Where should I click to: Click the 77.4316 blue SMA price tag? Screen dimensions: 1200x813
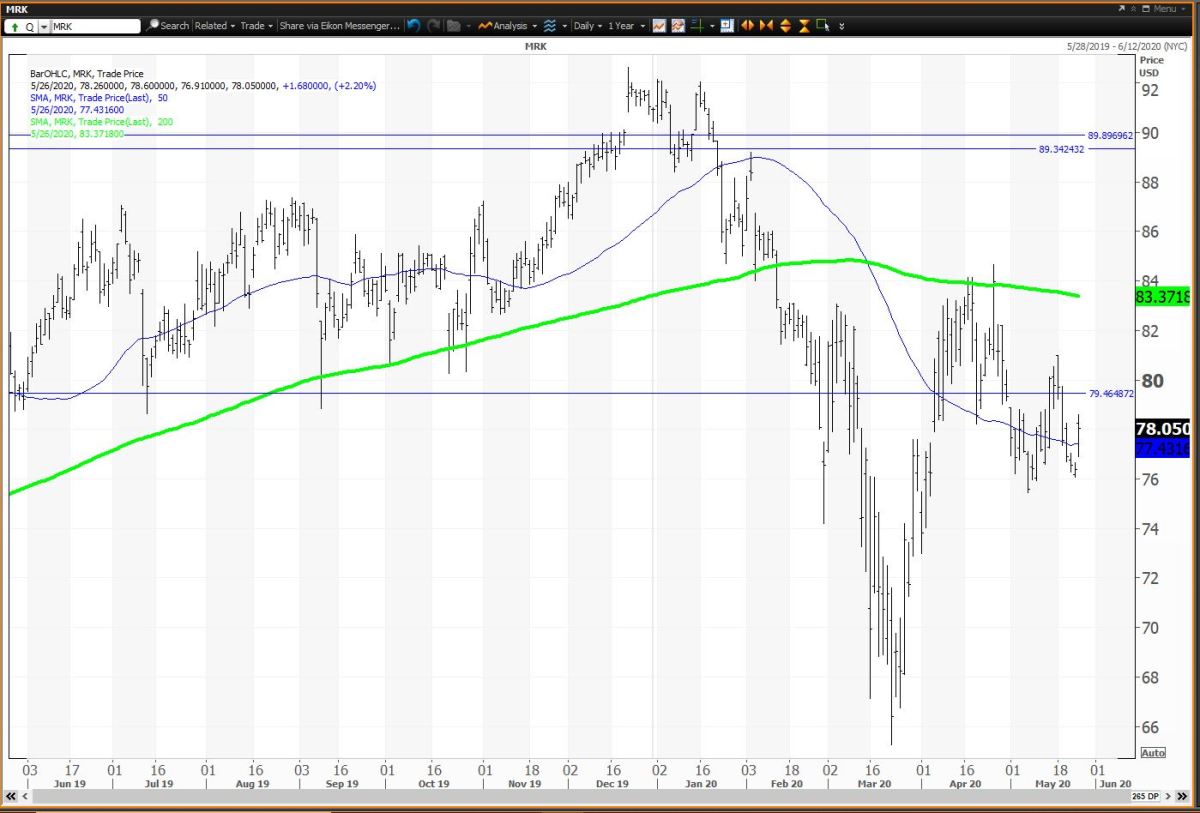point(1164,448)
